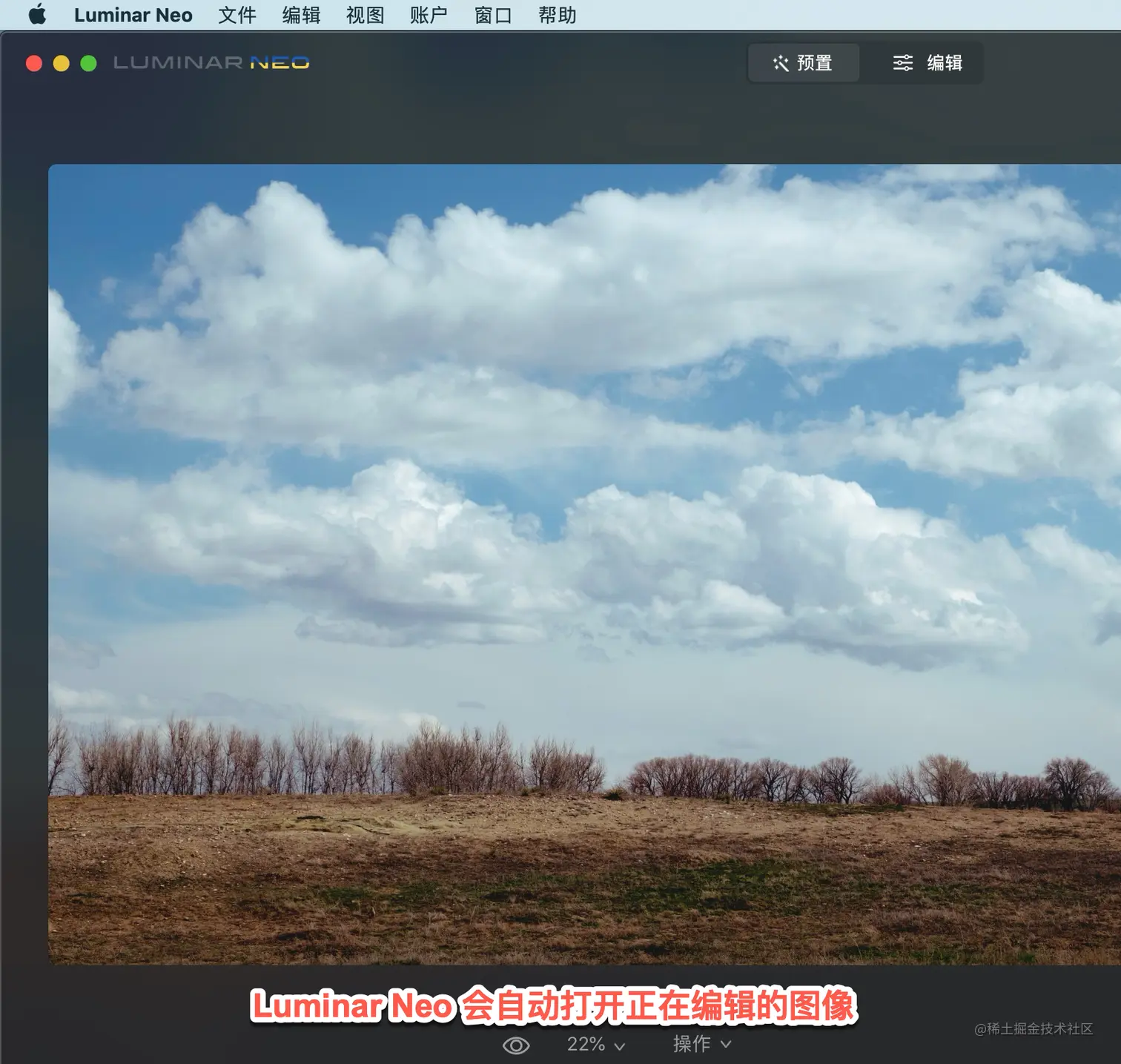Image resolution: width=1121 pixels, height=1064 pixels.
Task: Open the Apple menu
Action: point(37,15)
